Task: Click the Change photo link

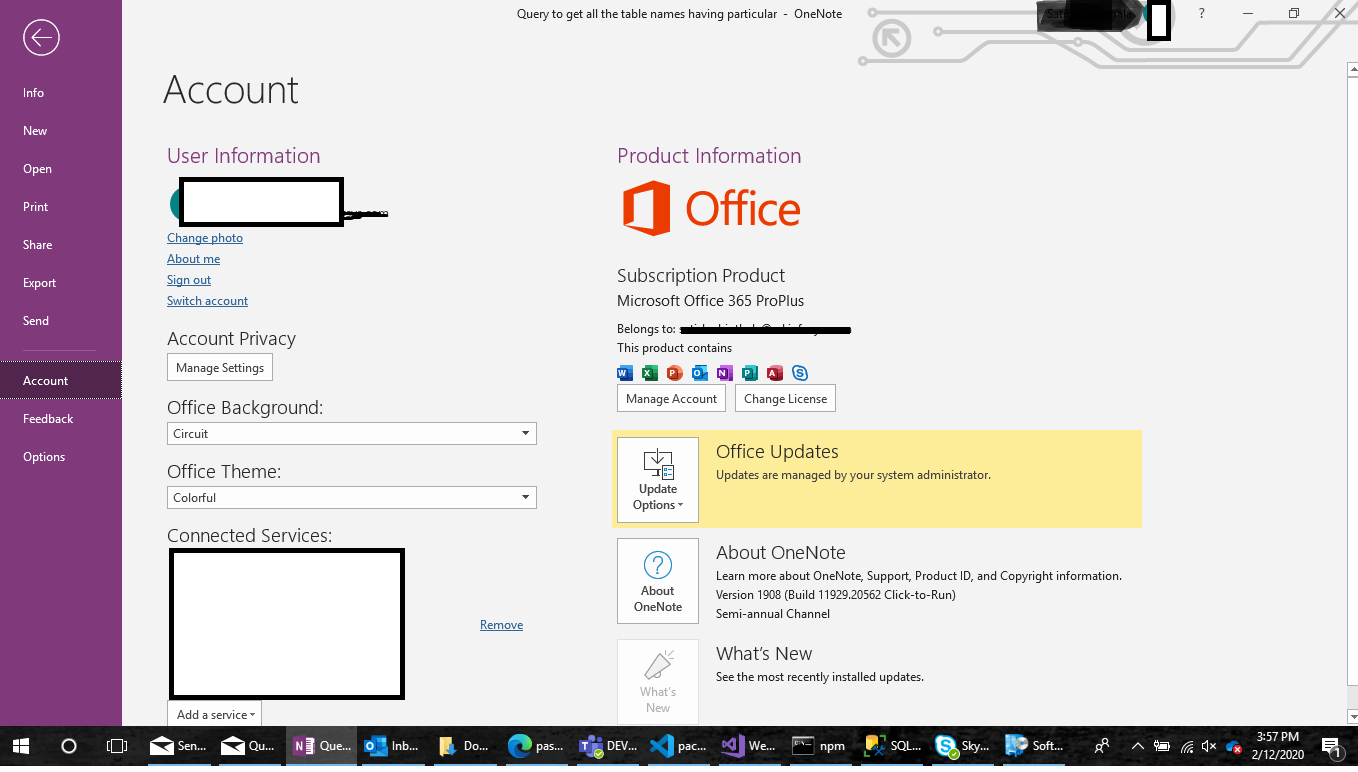Action: tap(205, 238)
